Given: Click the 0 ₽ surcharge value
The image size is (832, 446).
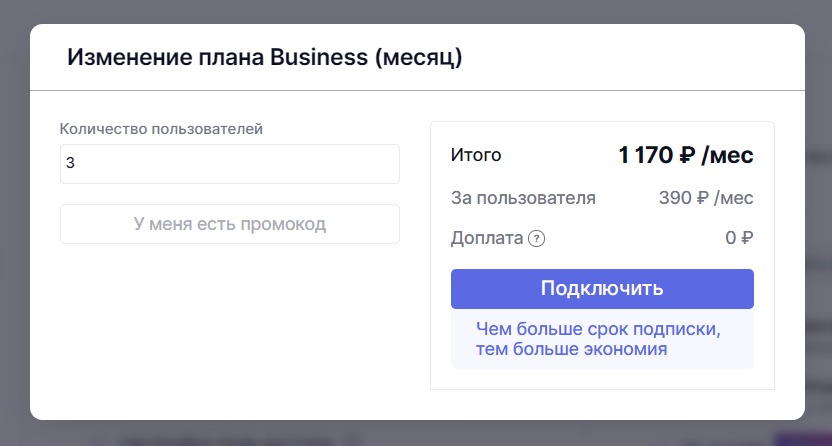Looking at the screenshot, I should 739,238.
